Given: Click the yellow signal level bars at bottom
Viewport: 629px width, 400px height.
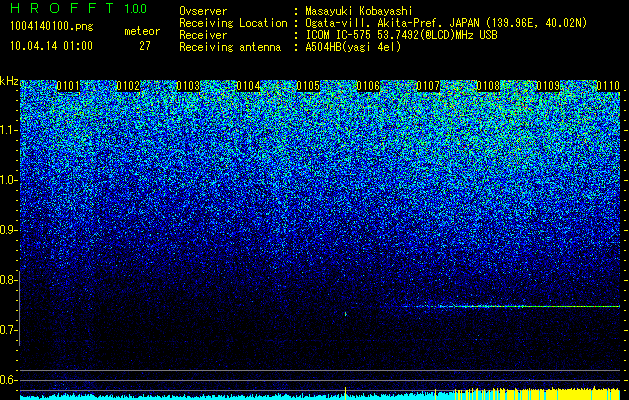Looking at the screenshot, I should click(x=538, y=393).
